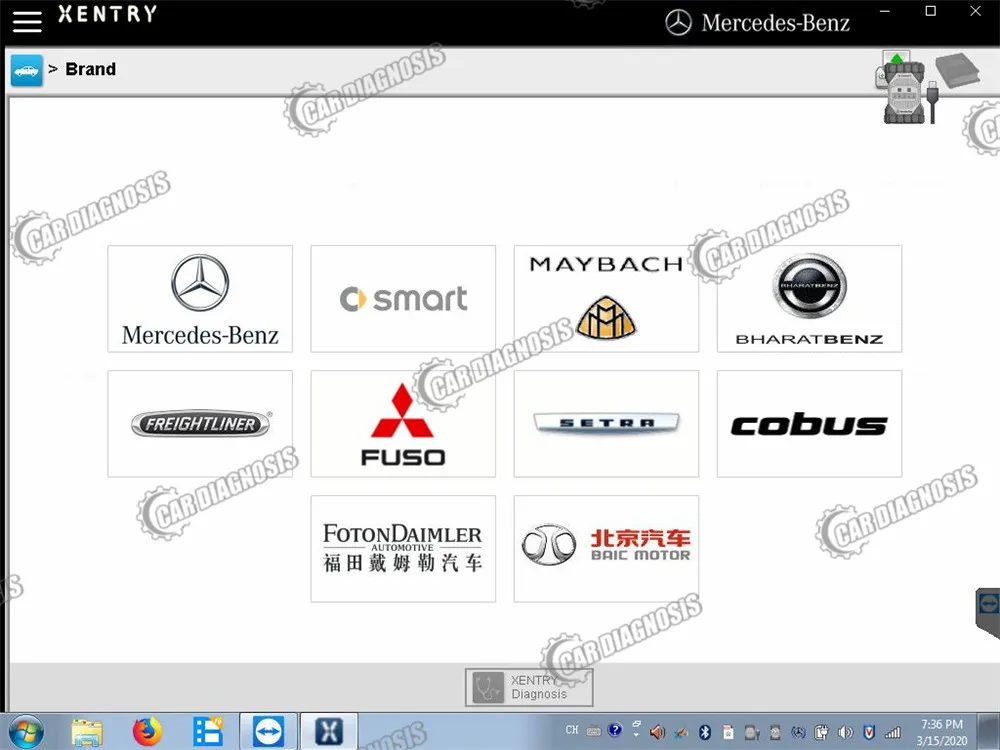Open the Bluetooth tray icon
The image size is (1000, 750).
(705, 732)
